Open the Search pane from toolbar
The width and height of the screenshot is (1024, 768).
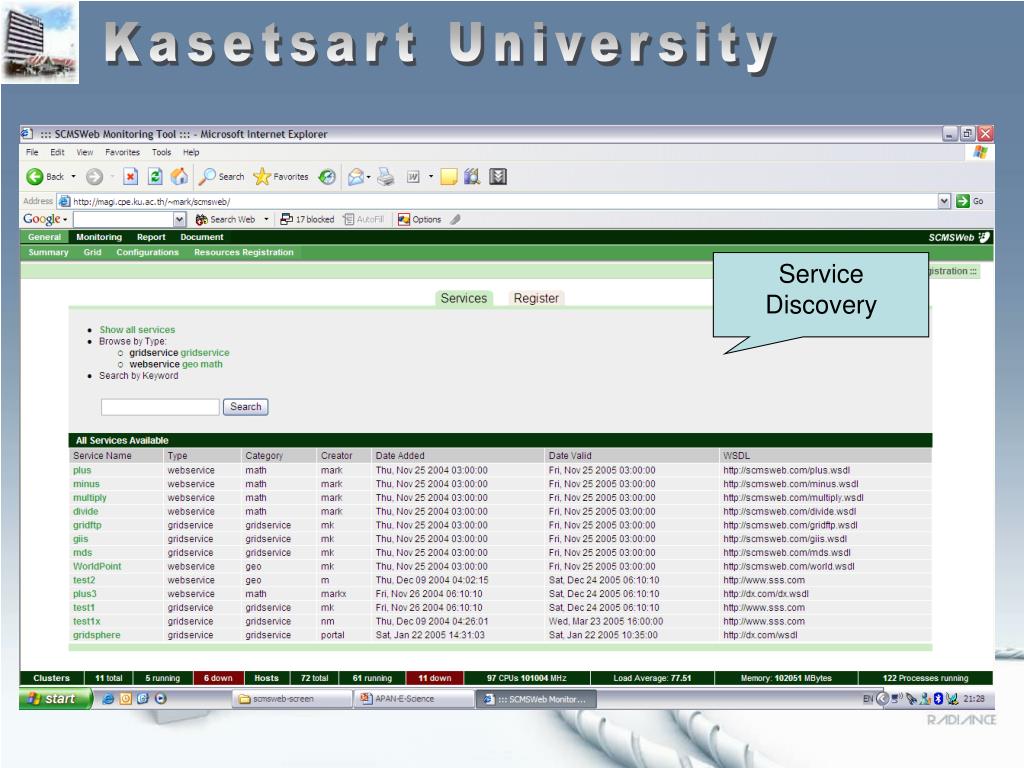[222, 176]
